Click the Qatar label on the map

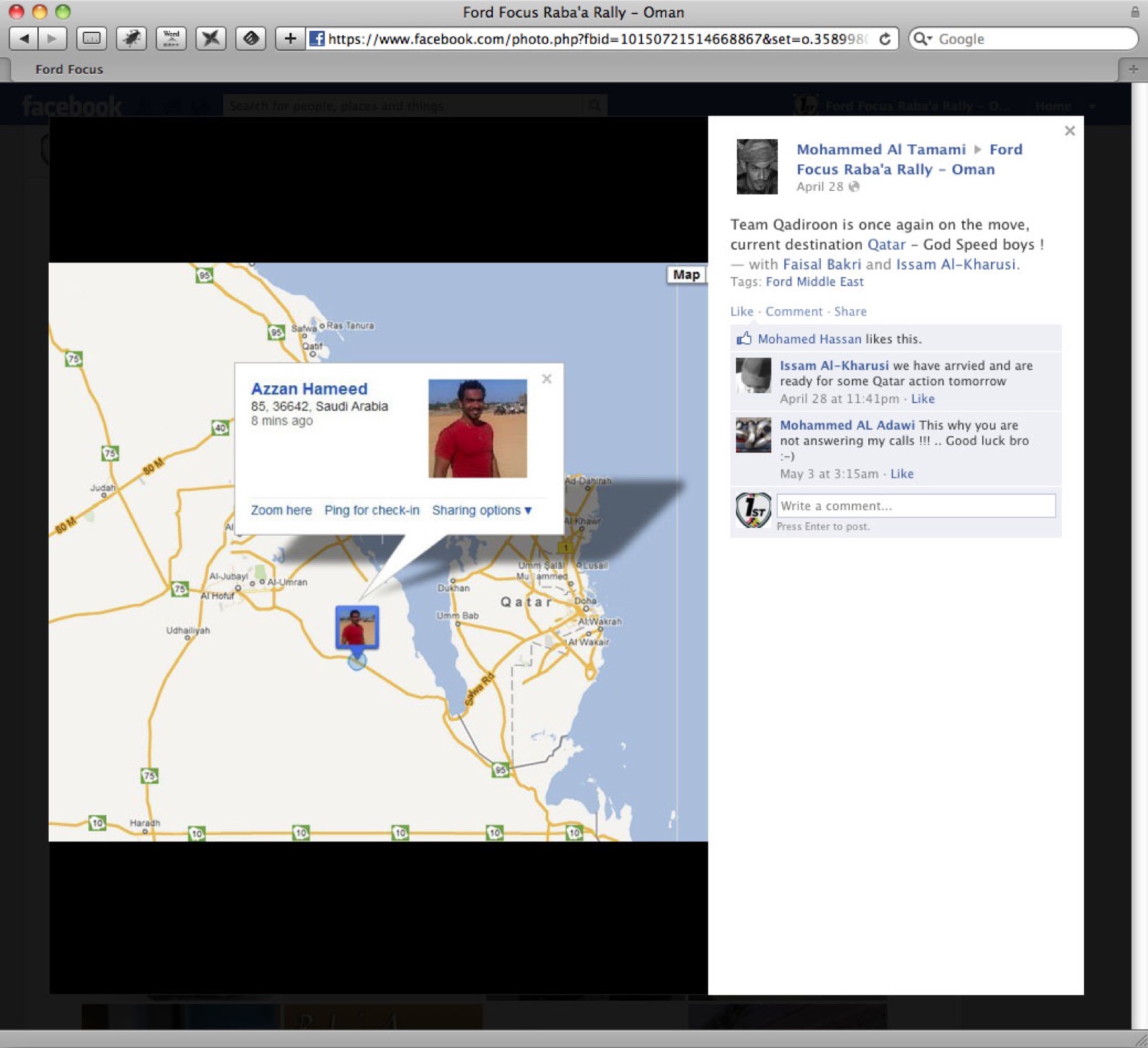point(526,602)
